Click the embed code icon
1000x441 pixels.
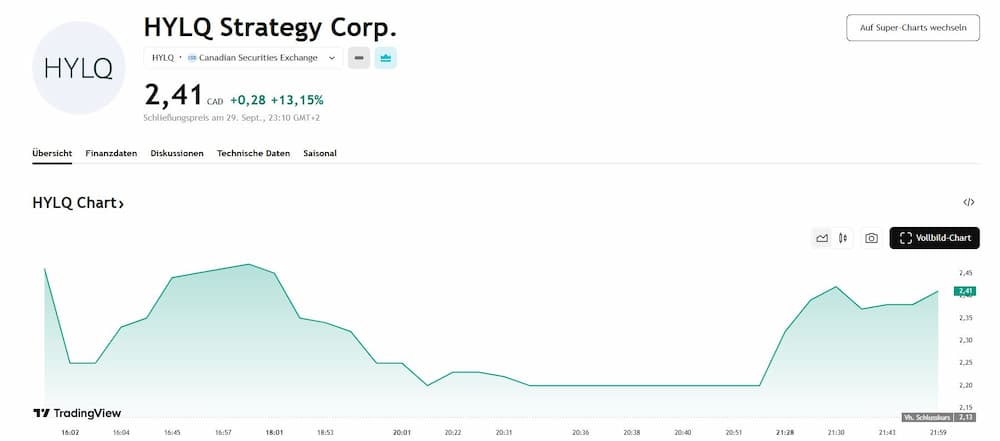click(x=968, y=202)
